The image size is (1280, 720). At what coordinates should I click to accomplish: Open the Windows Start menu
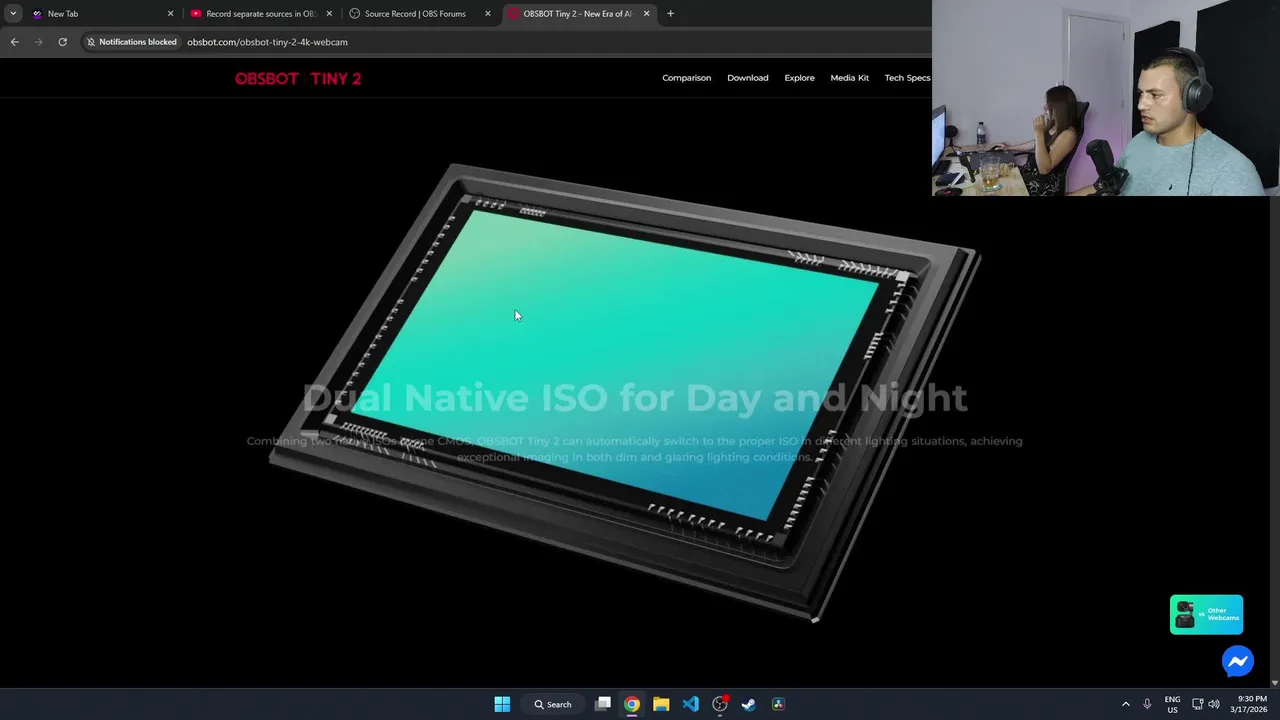click(x=502, y=704)
